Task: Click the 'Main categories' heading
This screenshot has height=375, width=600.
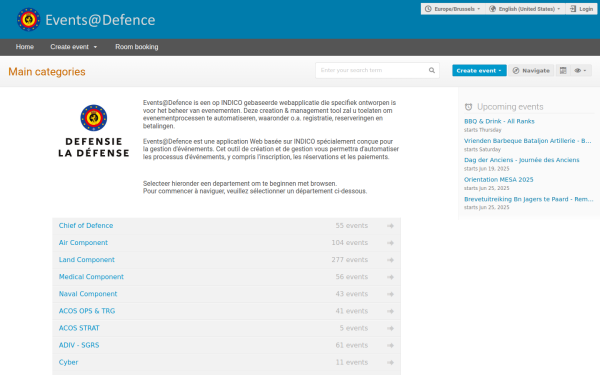Action: (47, 72)
